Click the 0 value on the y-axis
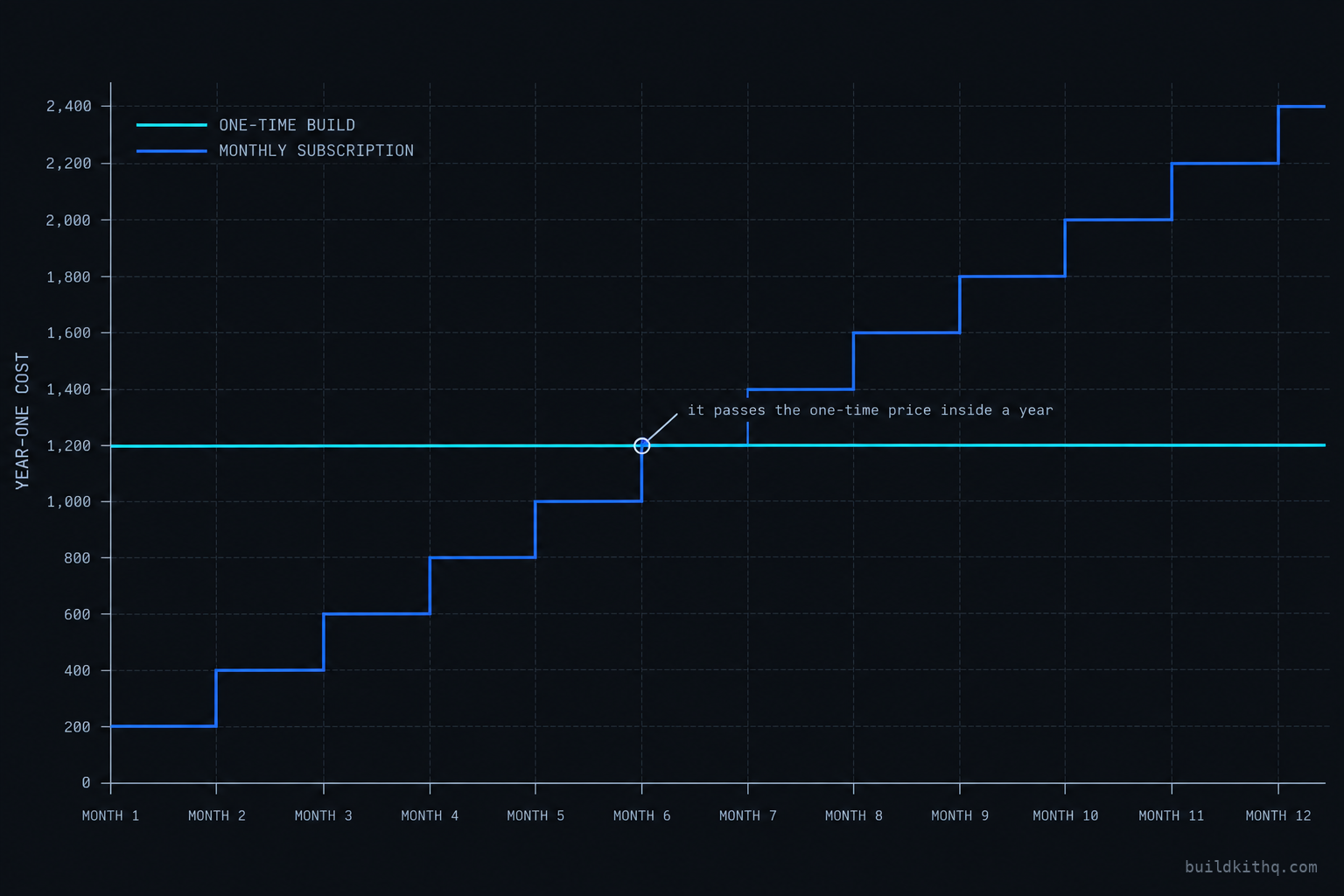This screenshot has height=896, width=1344. (86, 783)
